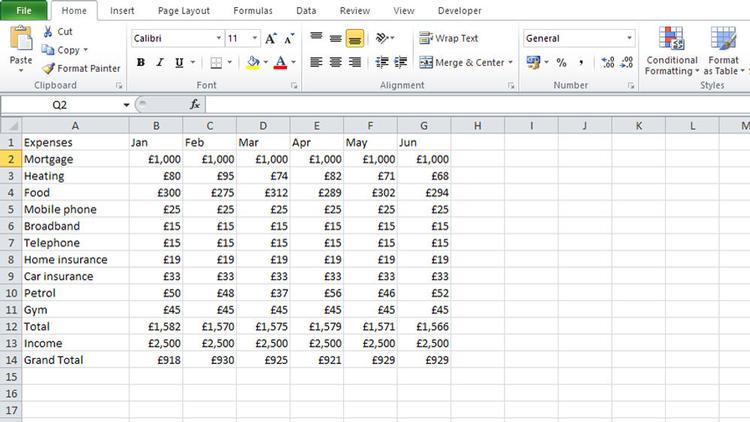The width and height of the screenshot is (750, 422).
Task: Toggle italic formatting
Action: tap(160, 62)
